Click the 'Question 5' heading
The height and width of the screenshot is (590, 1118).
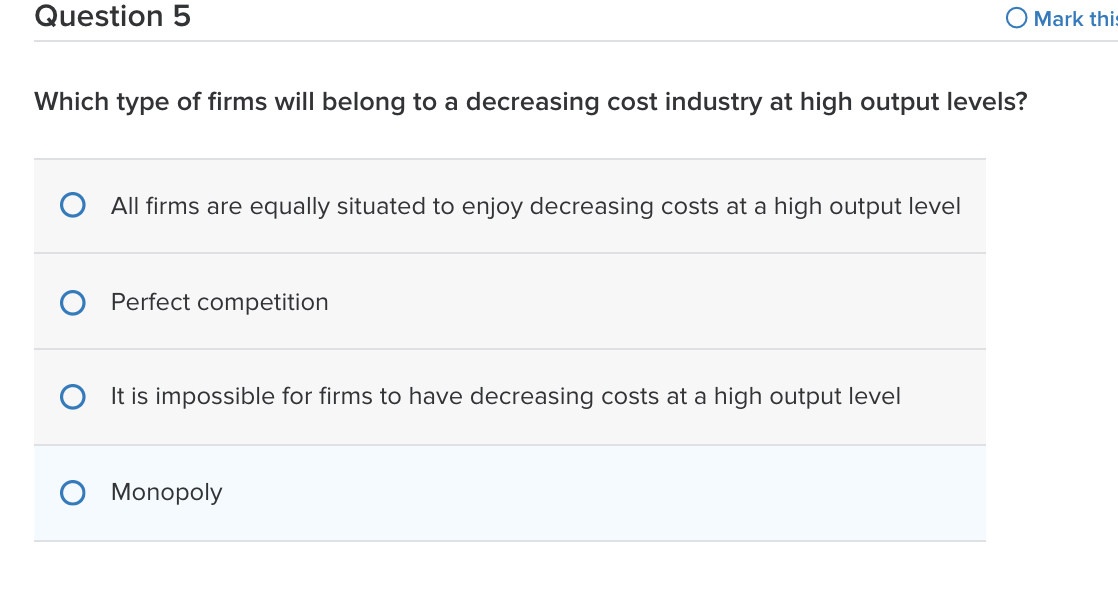(112, 16)
